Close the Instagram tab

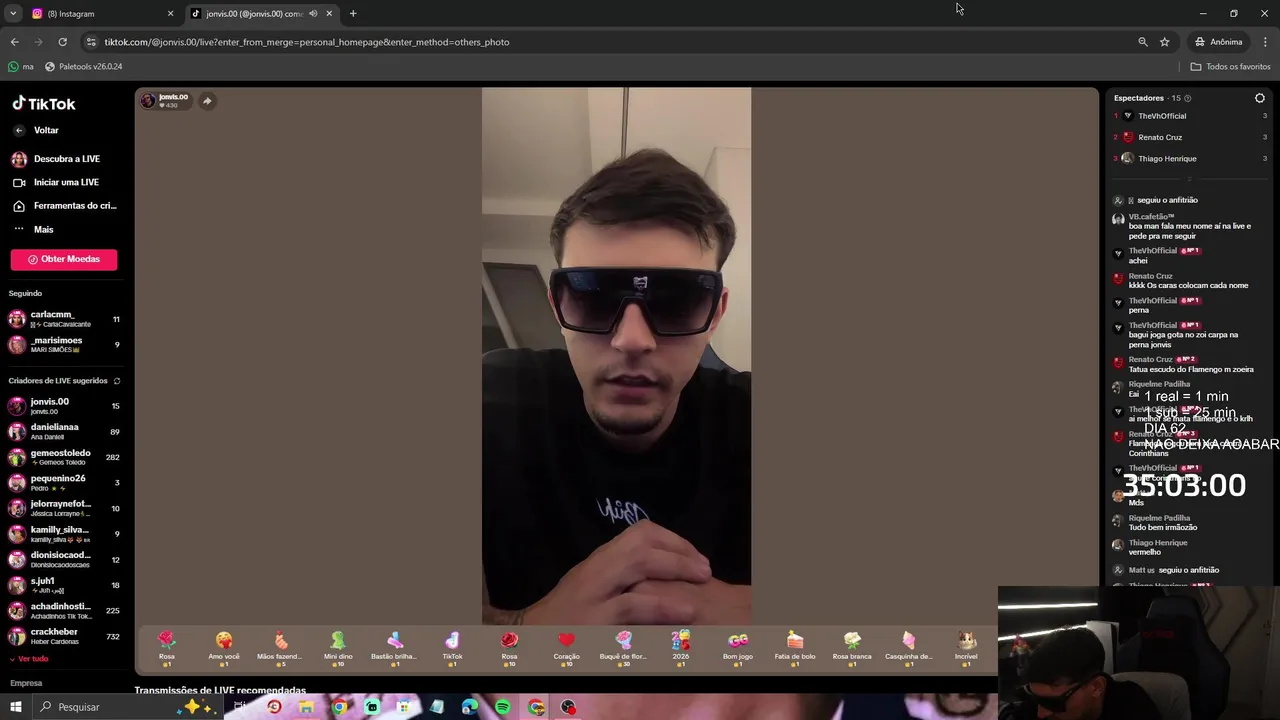(x=170, y=14)
